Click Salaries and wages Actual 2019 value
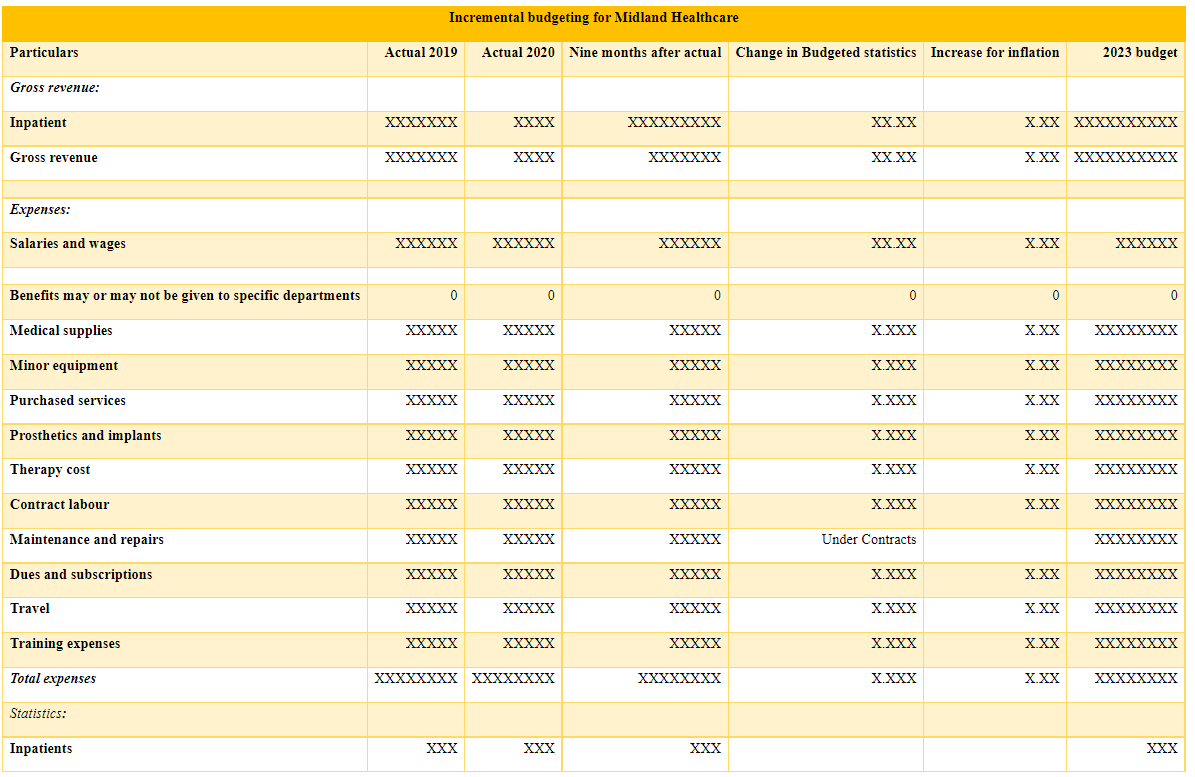The height and width of the screenshot is (777, 1195). tap(427, 244)
